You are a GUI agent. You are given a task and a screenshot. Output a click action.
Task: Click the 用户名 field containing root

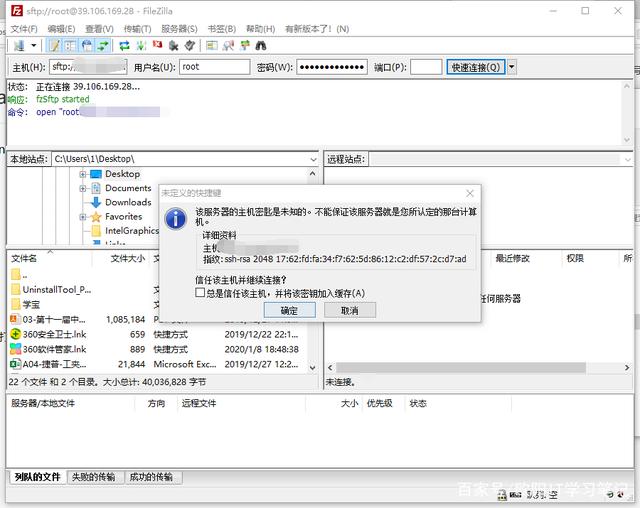click(215, 67)
